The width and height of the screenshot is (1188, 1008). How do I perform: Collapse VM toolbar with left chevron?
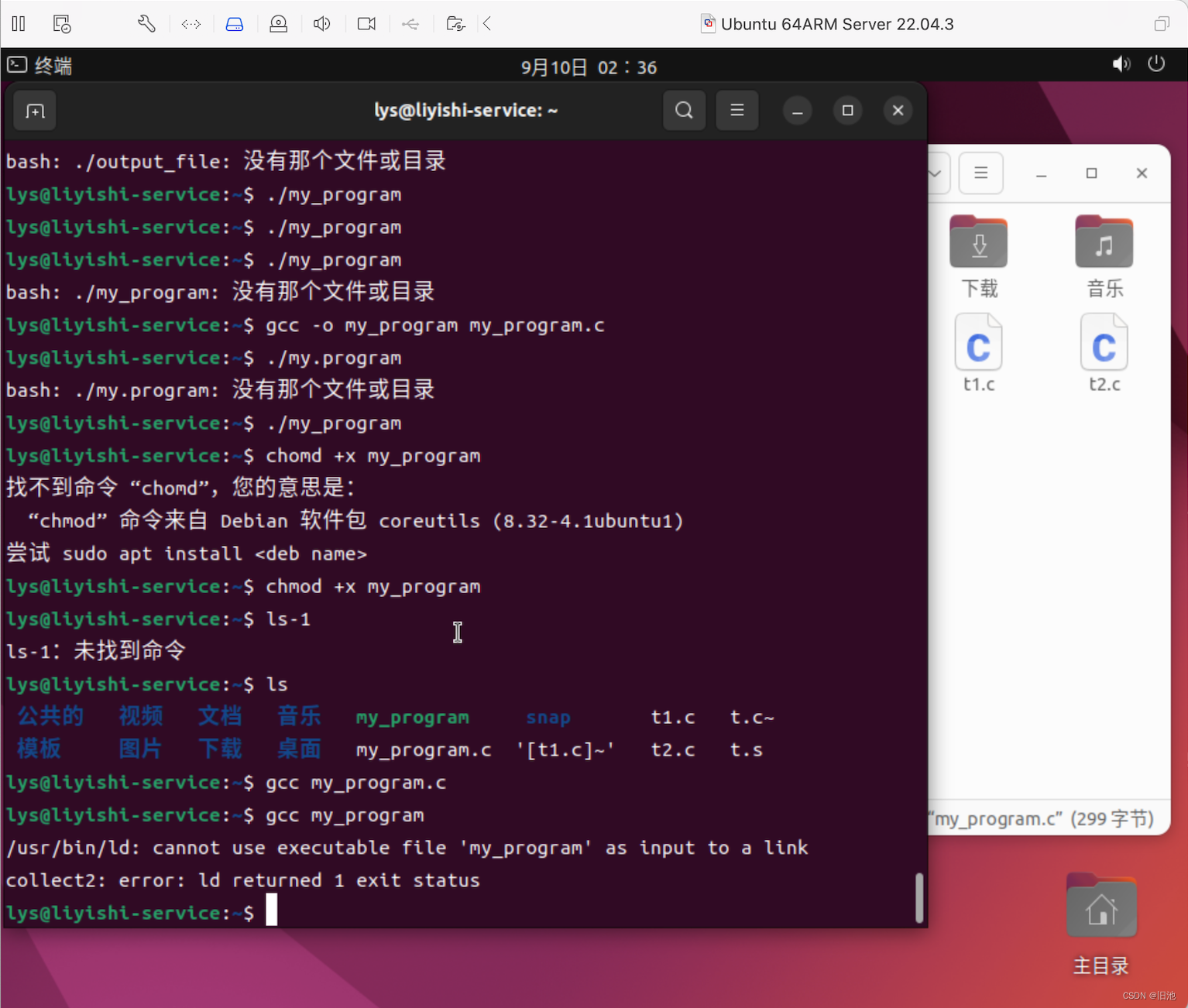pos(487,24)
